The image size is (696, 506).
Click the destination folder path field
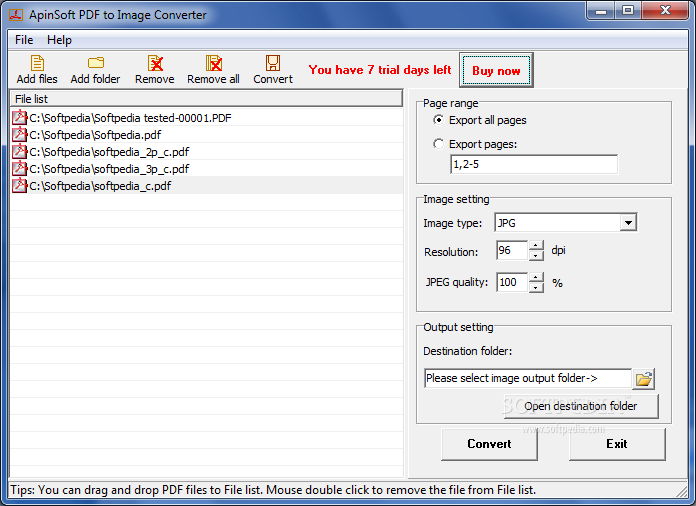pyautogui.click(x=527, y=378)
